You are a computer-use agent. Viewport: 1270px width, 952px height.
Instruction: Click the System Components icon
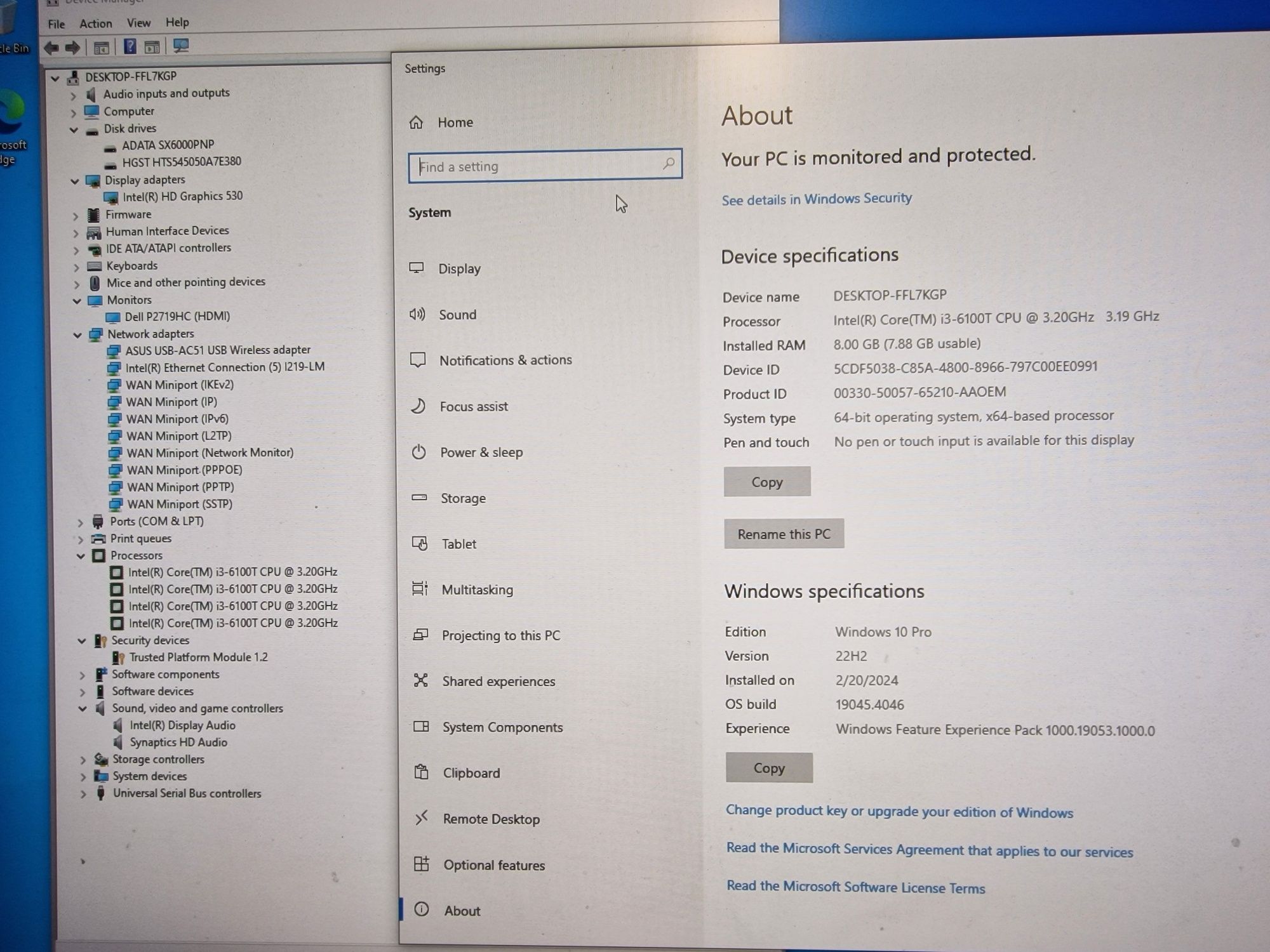click(x=421, y=726)
